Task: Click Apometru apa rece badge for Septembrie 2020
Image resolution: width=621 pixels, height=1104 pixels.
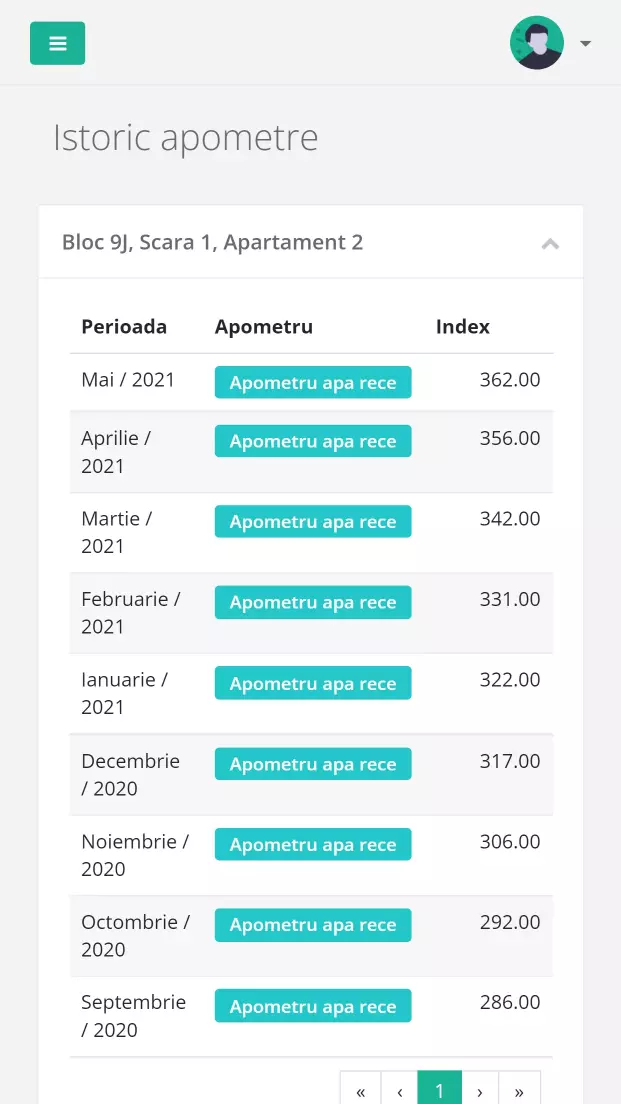Action: coord(313,1006)
